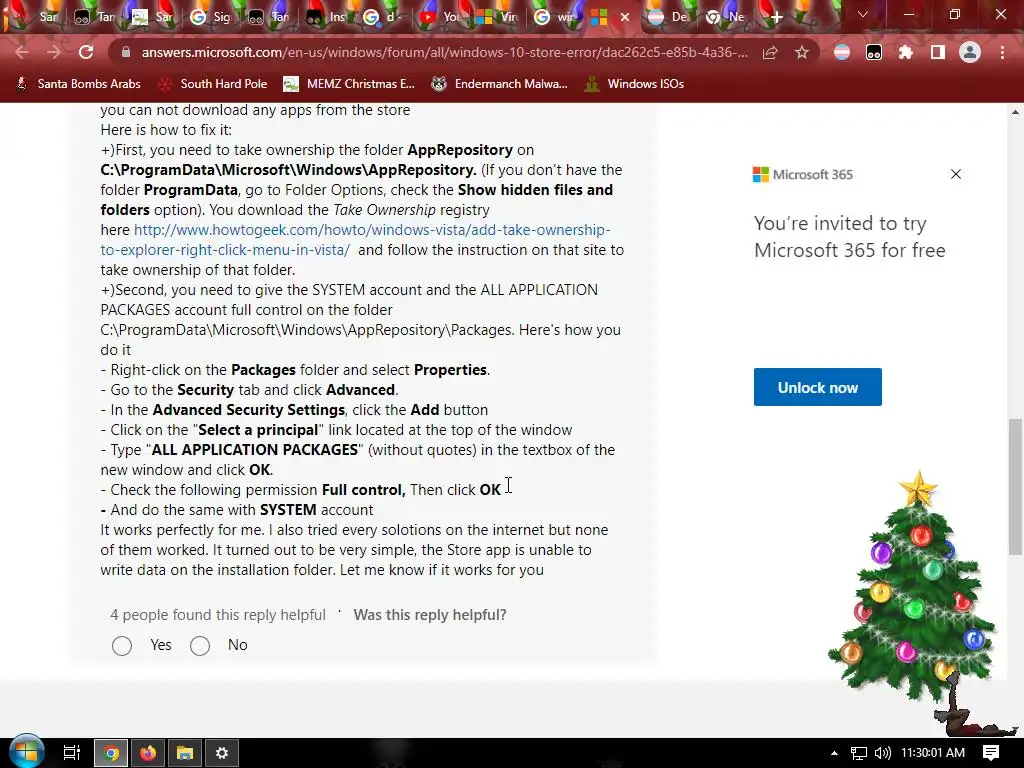1024x768 pixels.
Task: Click the striped flag extension icon
Action: tap(842, 52)
